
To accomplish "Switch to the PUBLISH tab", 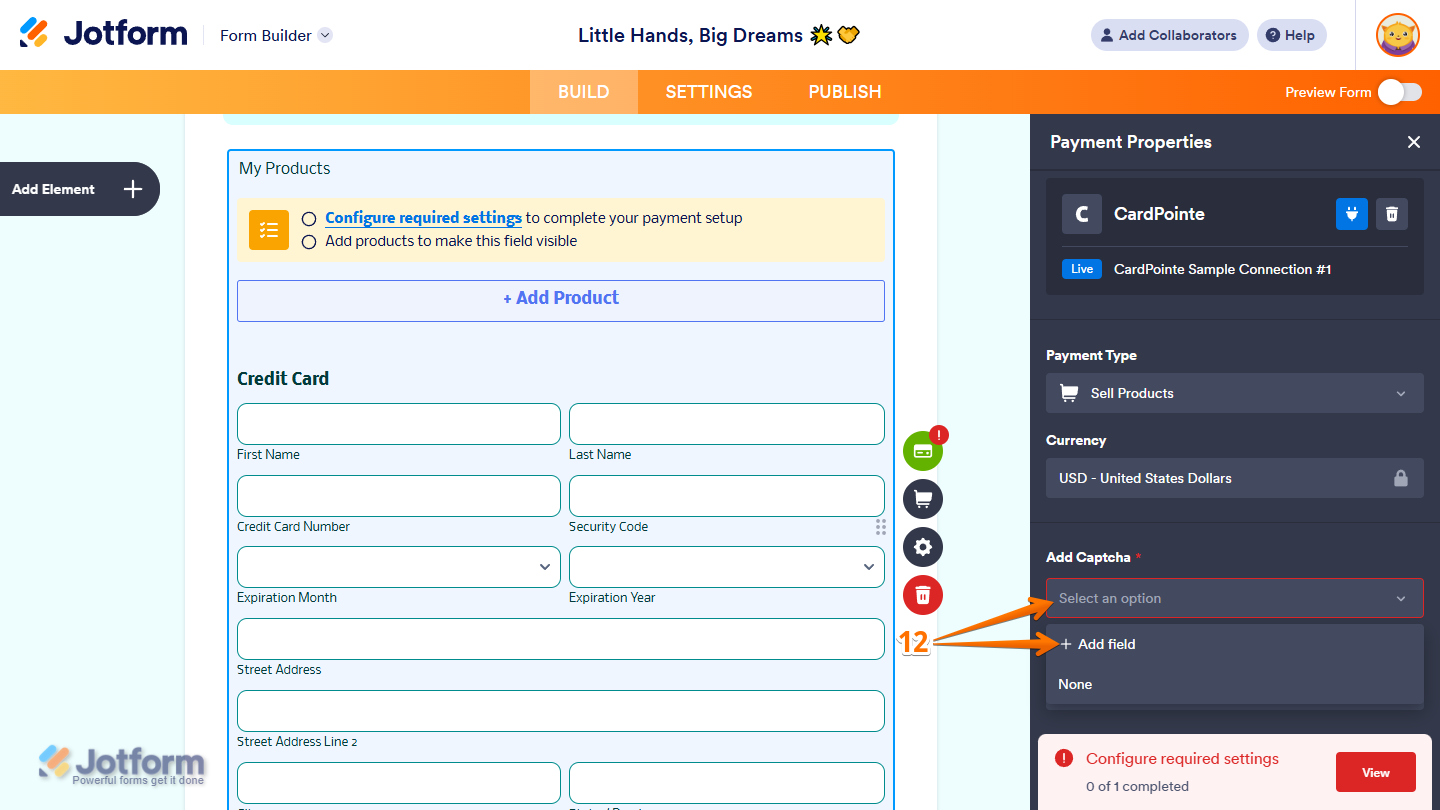I will pyautogui.click(x=845, y=92).
